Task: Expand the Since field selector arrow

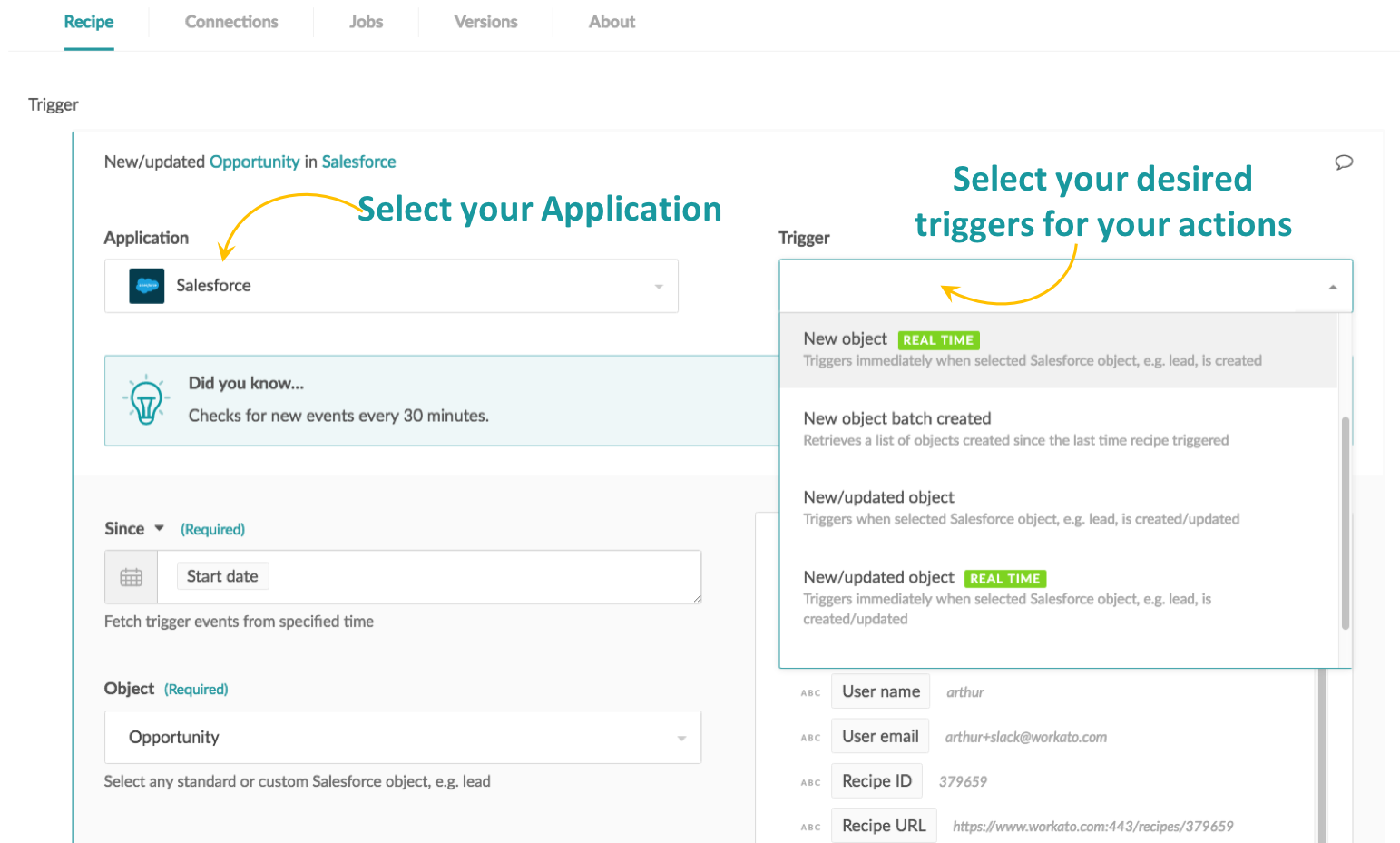Action: 160,528
